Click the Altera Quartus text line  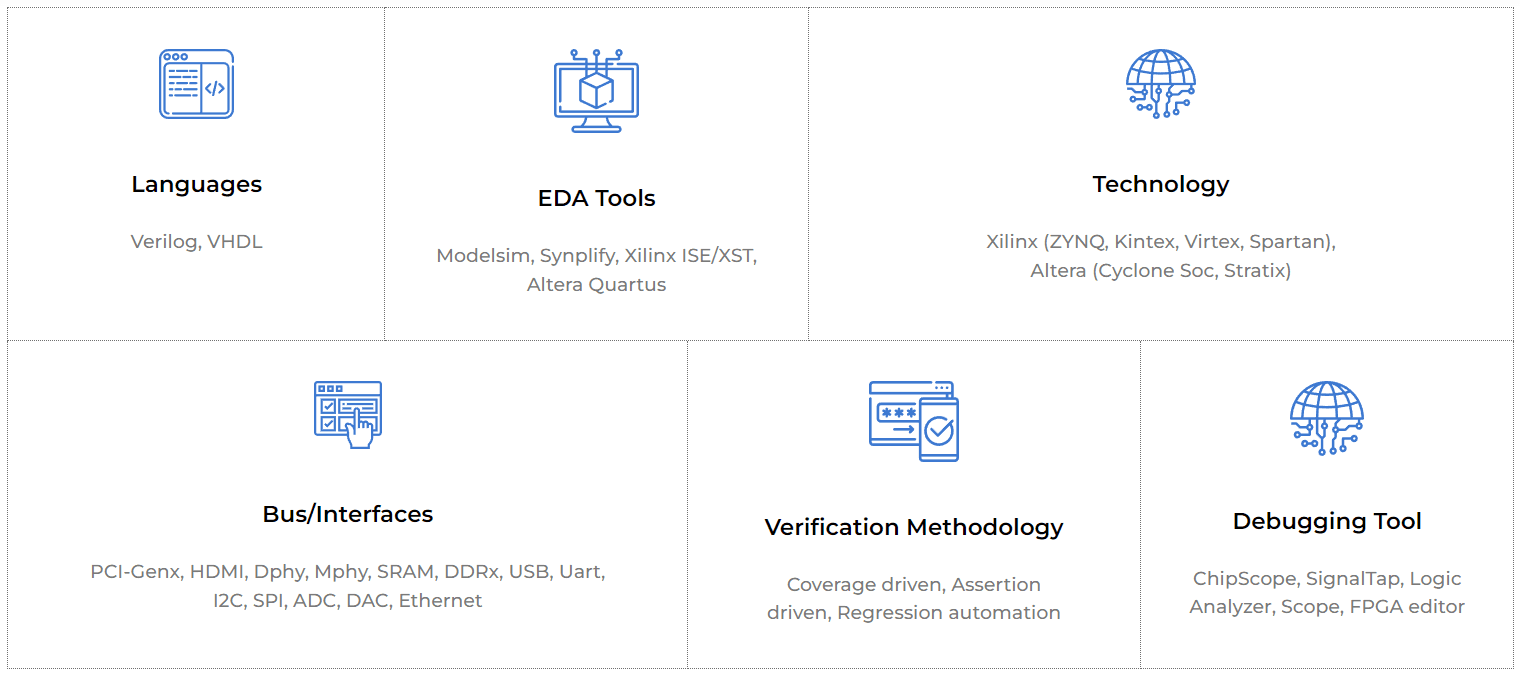coord(597,284)
